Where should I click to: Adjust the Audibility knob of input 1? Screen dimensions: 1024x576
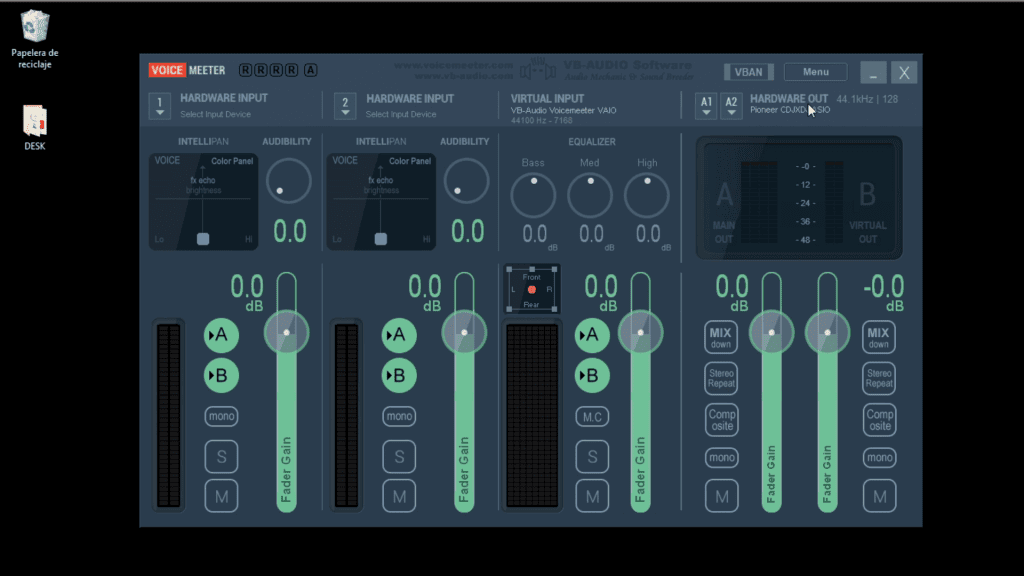pyautogui.click(x=288, y=181)
